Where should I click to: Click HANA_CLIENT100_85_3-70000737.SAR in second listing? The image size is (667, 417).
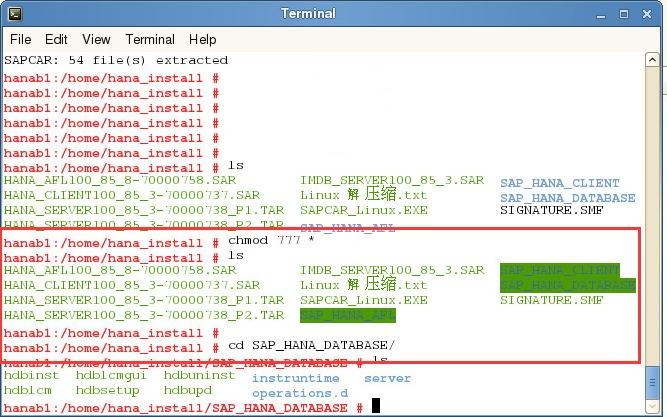(132, 285)
